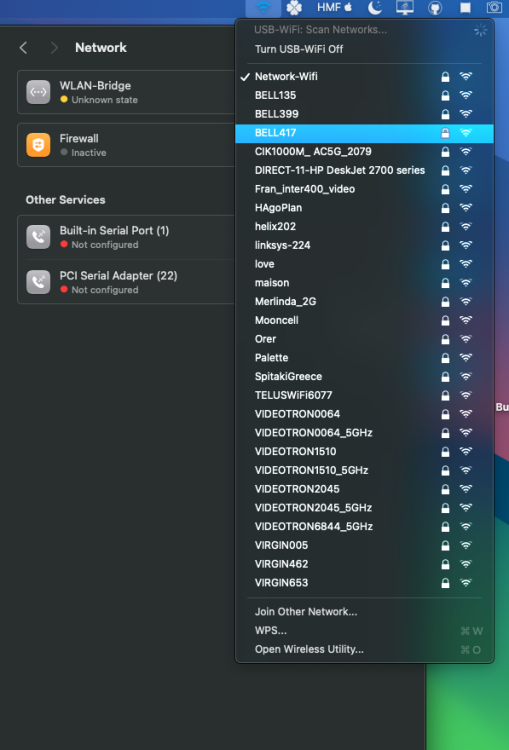Open the GitHub cat menu bar icon
The image size is (509, 750).
435,7
